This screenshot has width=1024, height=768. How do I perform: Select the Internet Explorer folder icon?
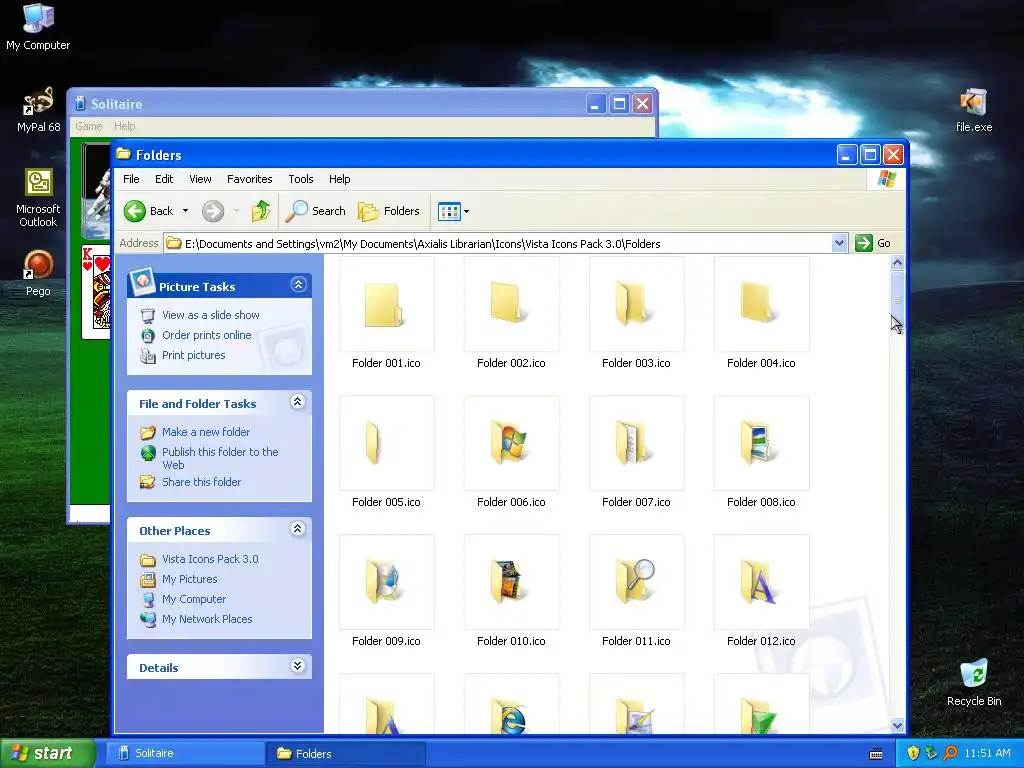click(511, 703)
